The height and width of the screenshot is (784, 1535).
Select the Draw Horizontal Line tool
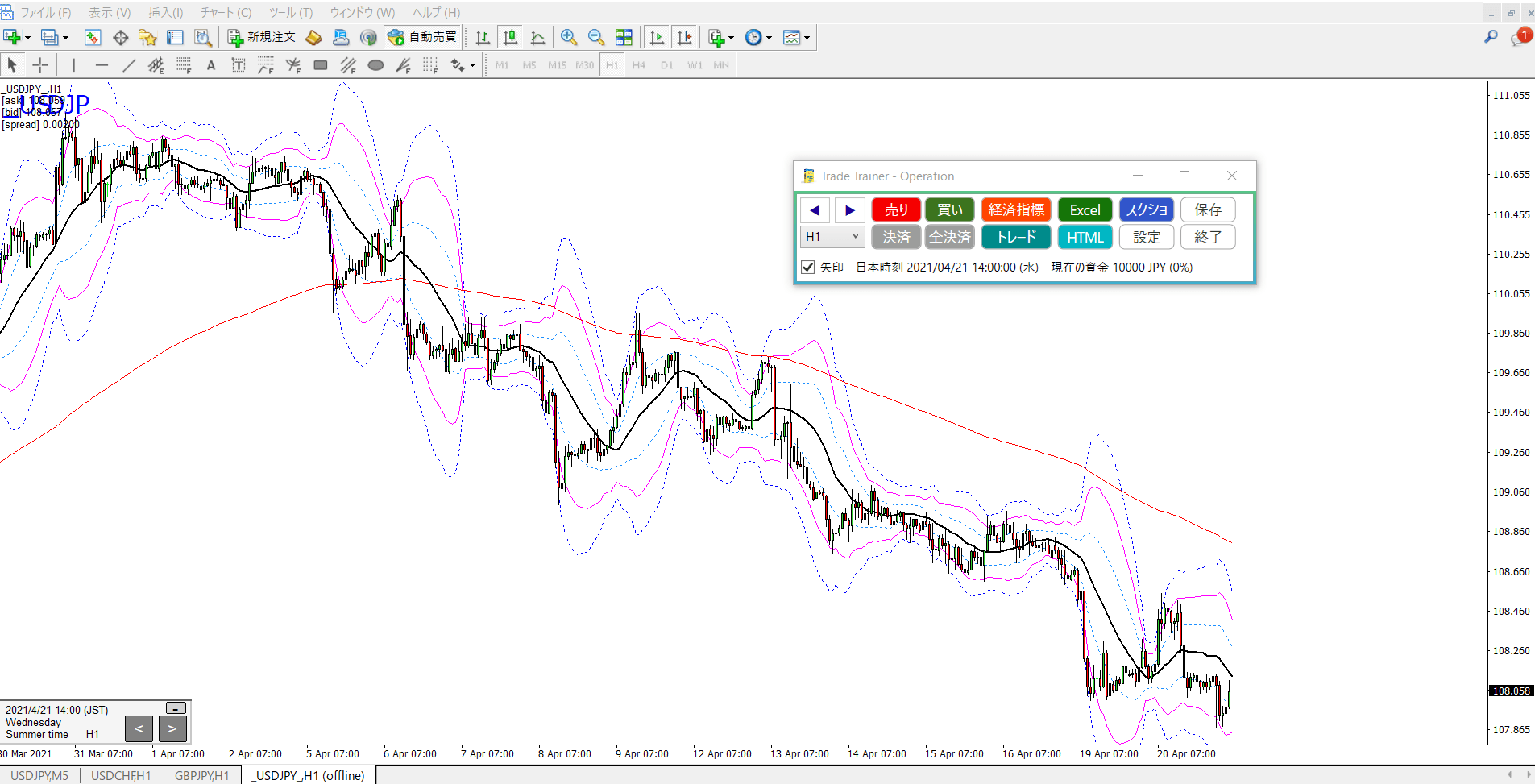pyautogui.click(x=102, y=65)
